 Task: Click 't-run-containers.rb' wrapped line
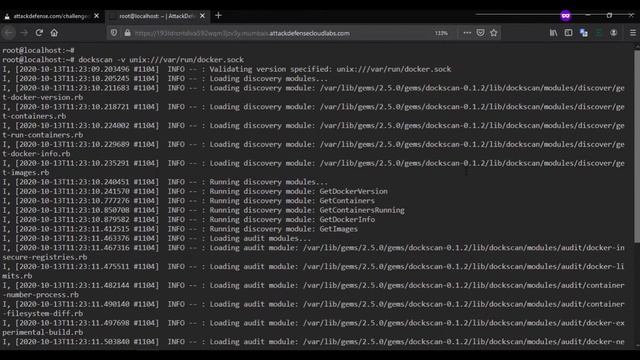[x=42, y=135]
